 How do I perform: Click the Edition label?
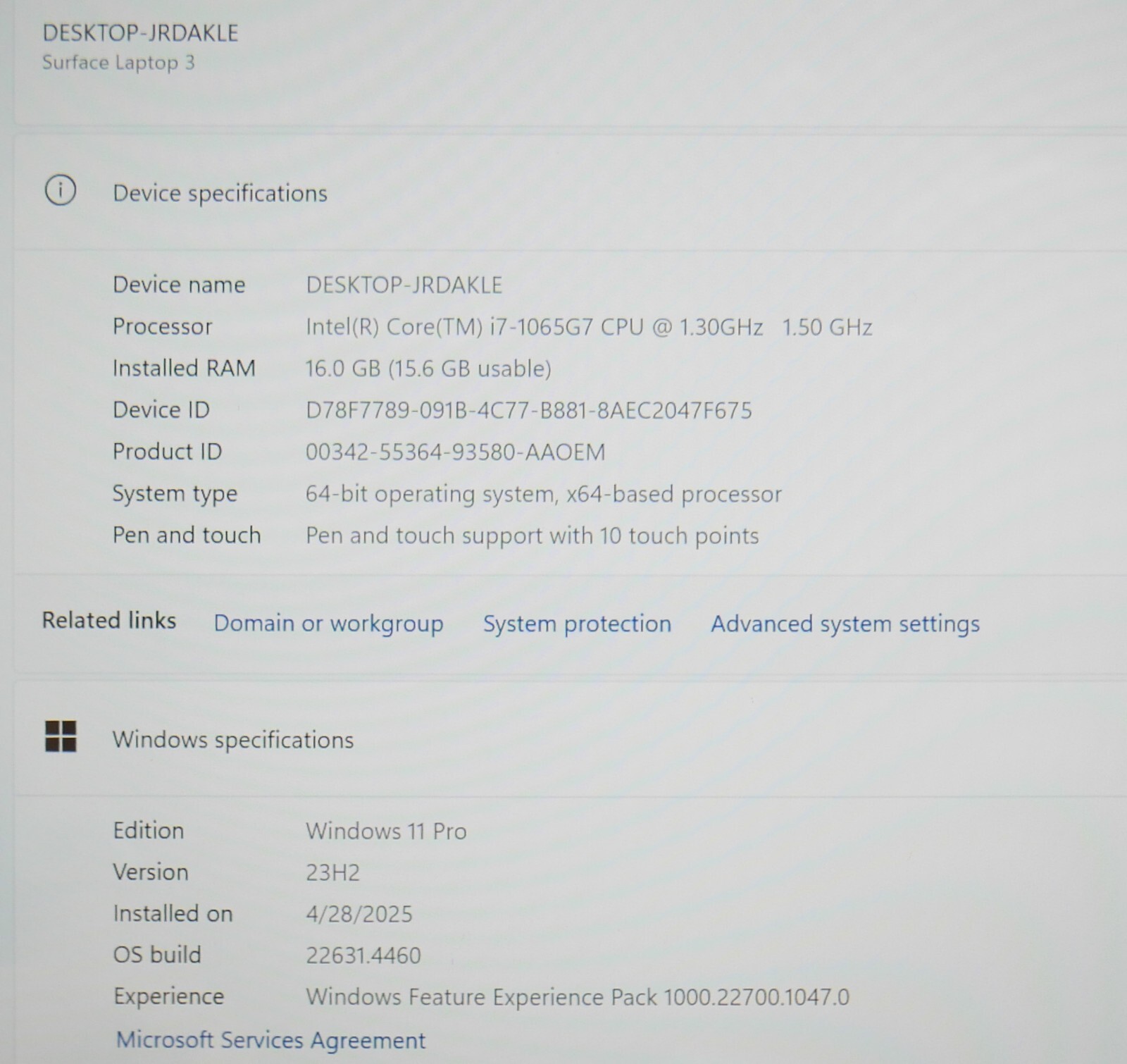point(149,830)
